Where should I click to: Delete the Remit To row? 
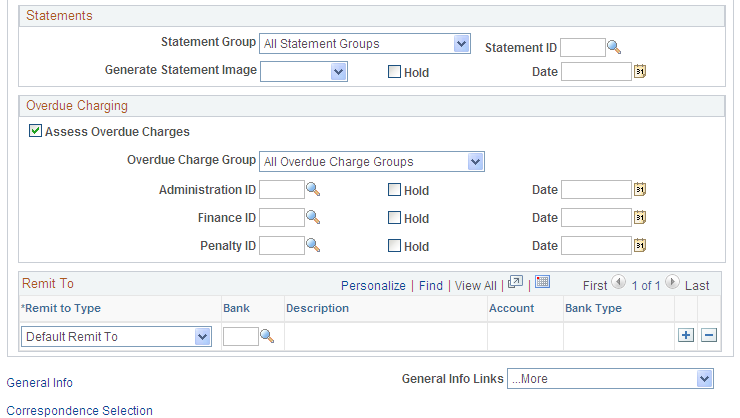point(709,335)
